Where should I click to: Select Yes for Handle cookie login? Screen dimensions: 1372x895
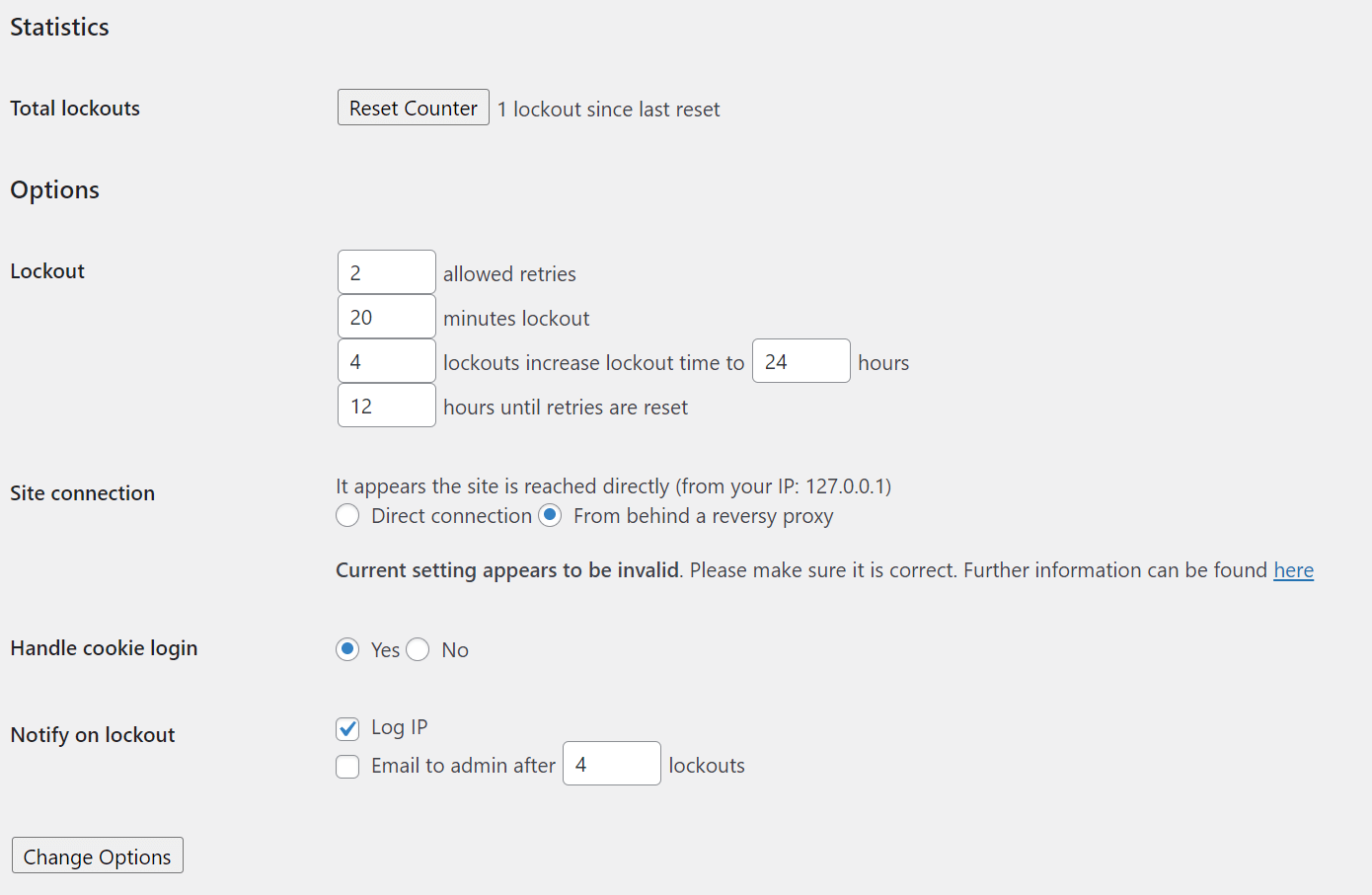[x=347, y=649]
